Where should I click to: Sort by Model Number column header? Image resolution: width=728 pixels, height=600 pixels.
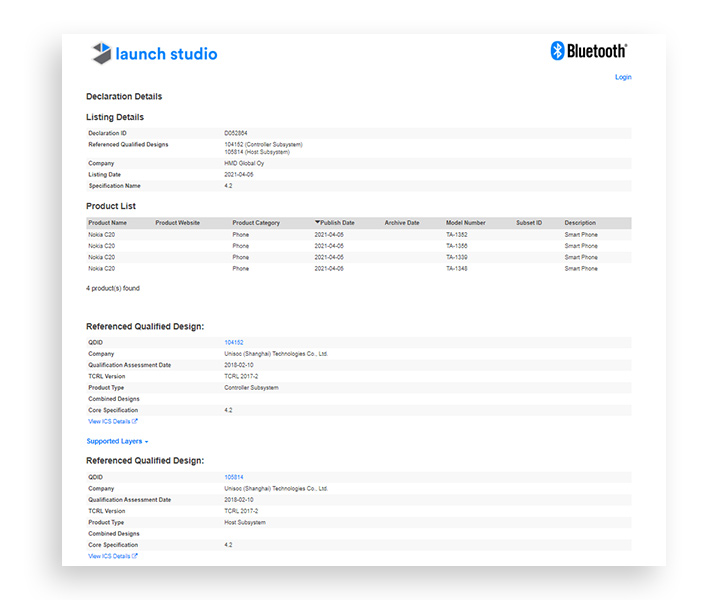[x=466, y=223]
